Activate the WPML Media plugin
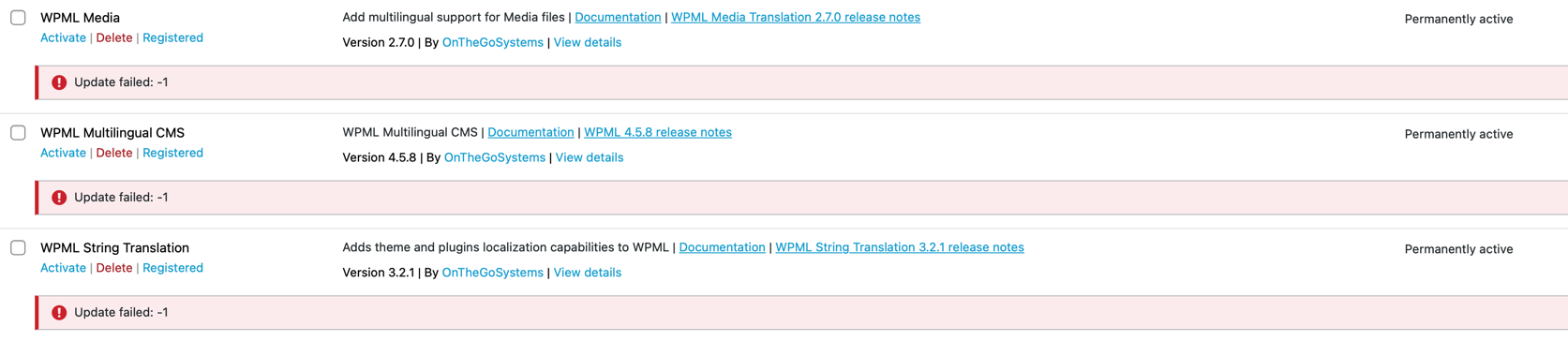This screenshot has height=341, width=1568. tap(63, 37)
